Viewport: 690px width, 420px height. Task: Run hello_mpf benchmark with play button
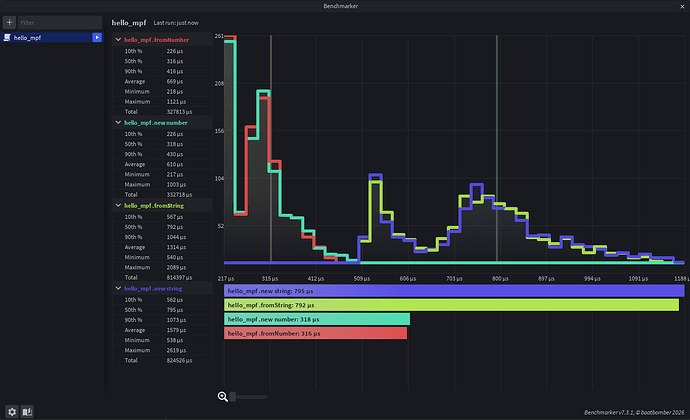click(x=97, y=38)
